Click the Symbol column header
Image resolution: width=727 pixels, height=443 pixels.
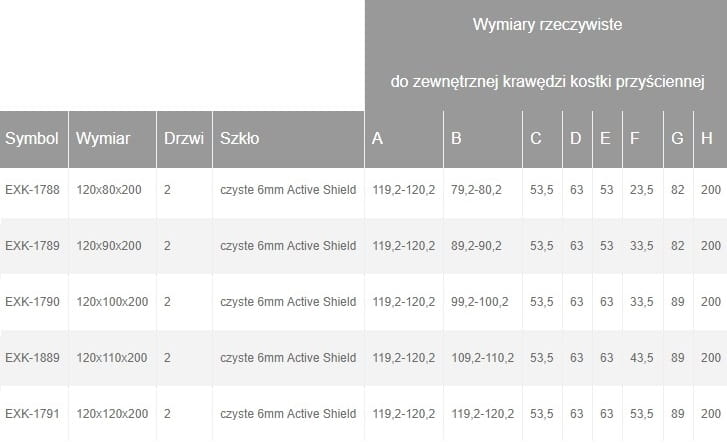pyautogui.click(x=32, y=139)
